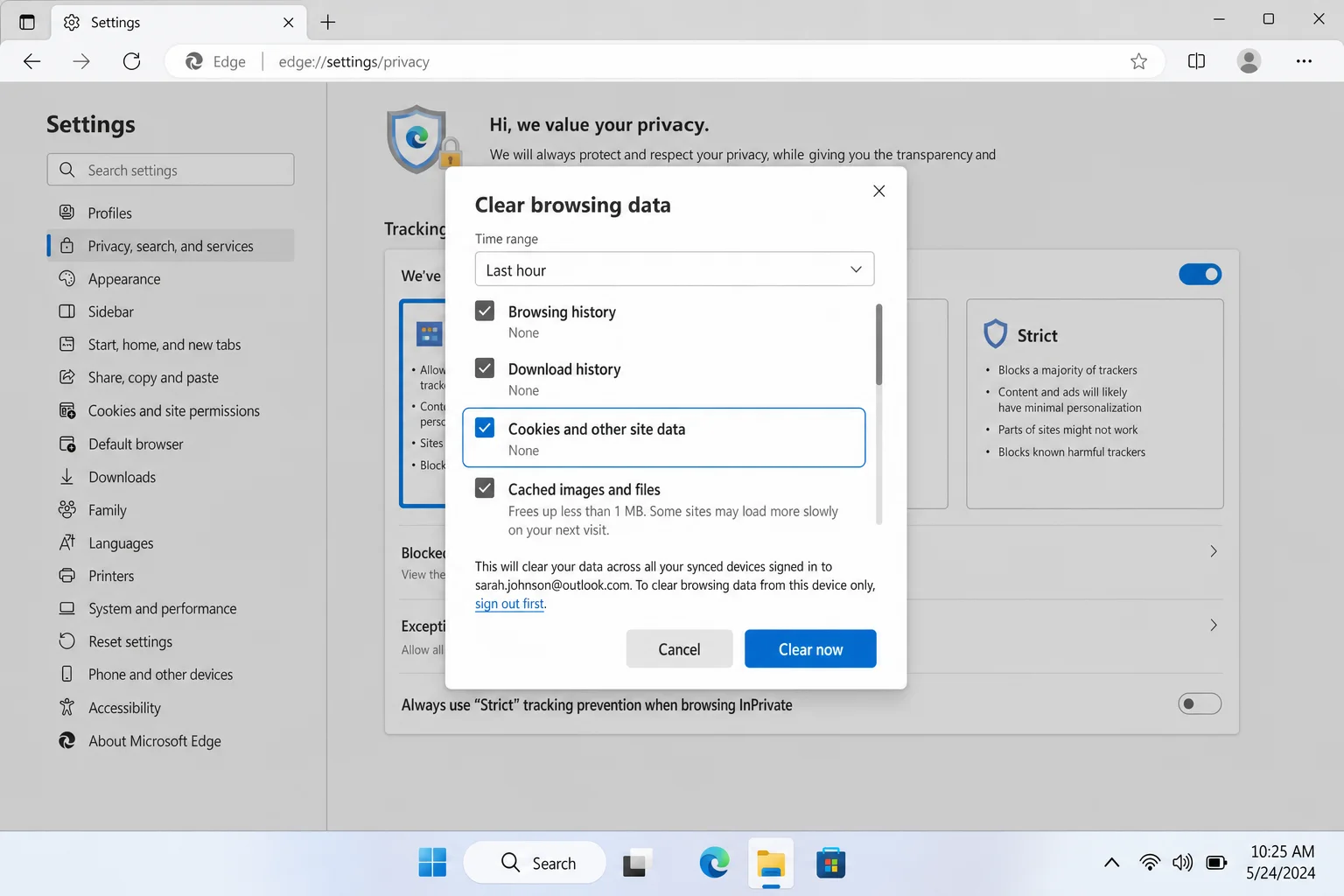
Task: Open the Settings and more menu
Action: (x=1304, y=61)
